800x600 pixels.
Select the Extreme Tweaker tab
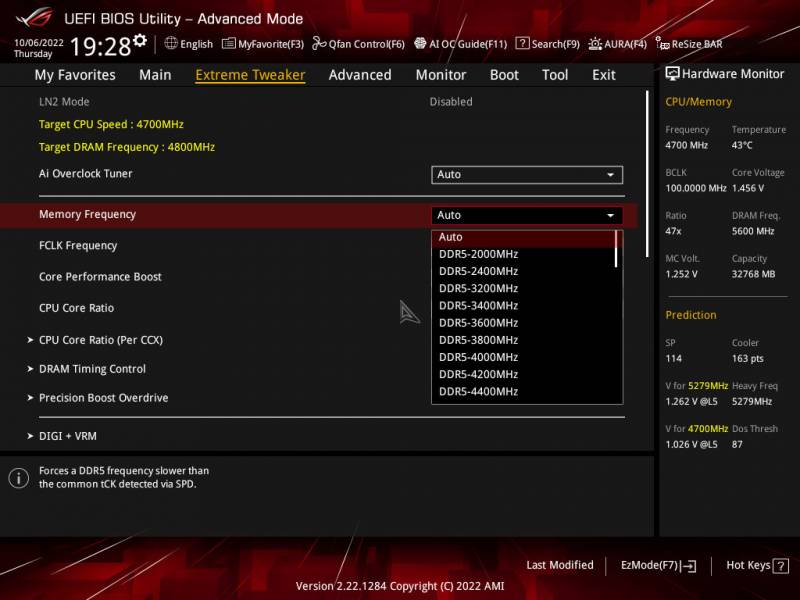tap(250, 75)
